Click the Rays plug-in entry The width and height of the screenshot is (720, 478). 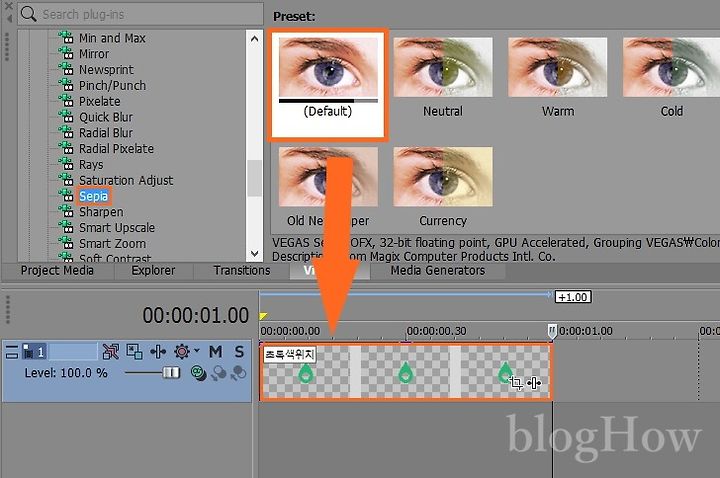91,164
